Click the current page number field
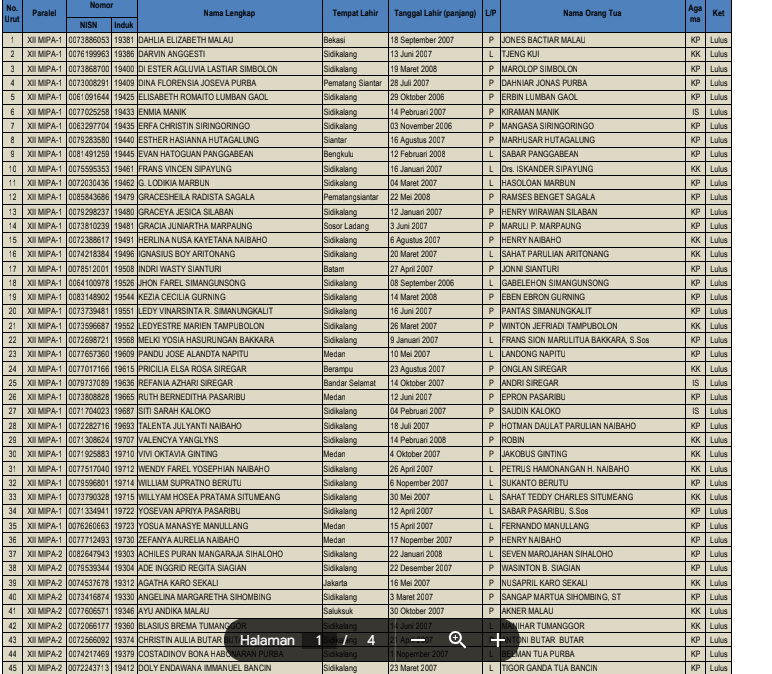This screenshot has height=674, width=772. [319, 640]
